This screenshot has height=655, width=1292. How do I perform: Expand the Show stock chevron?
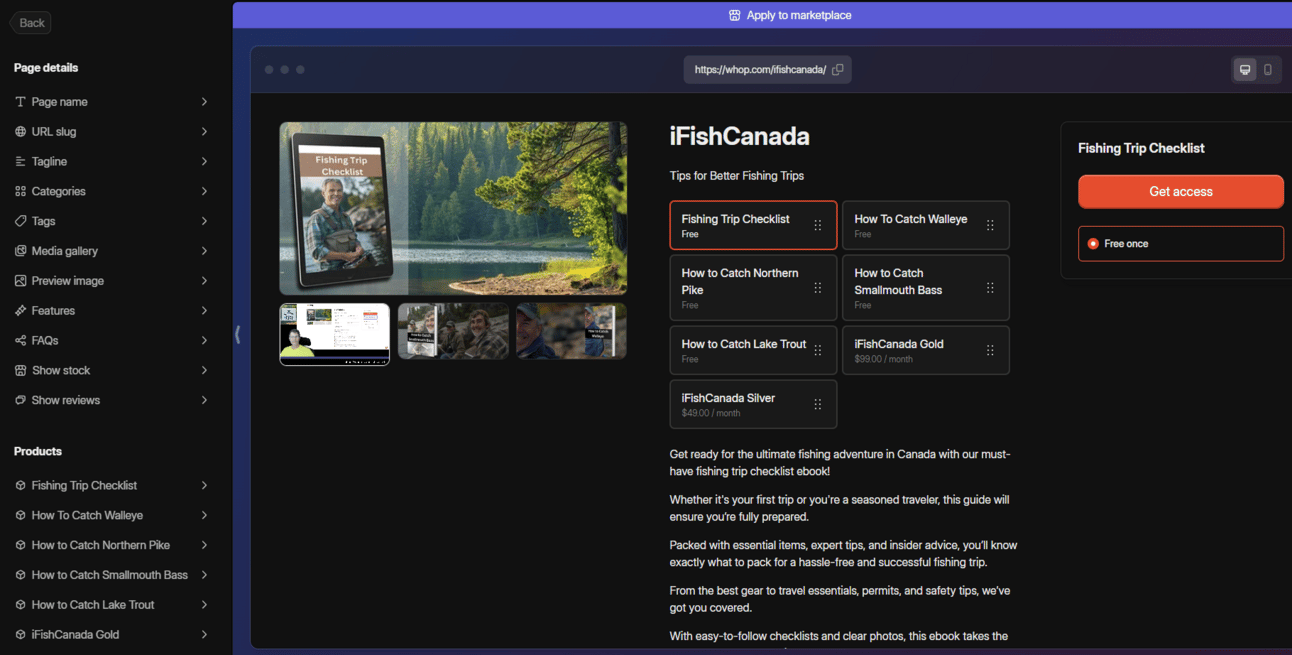[204, 370]
